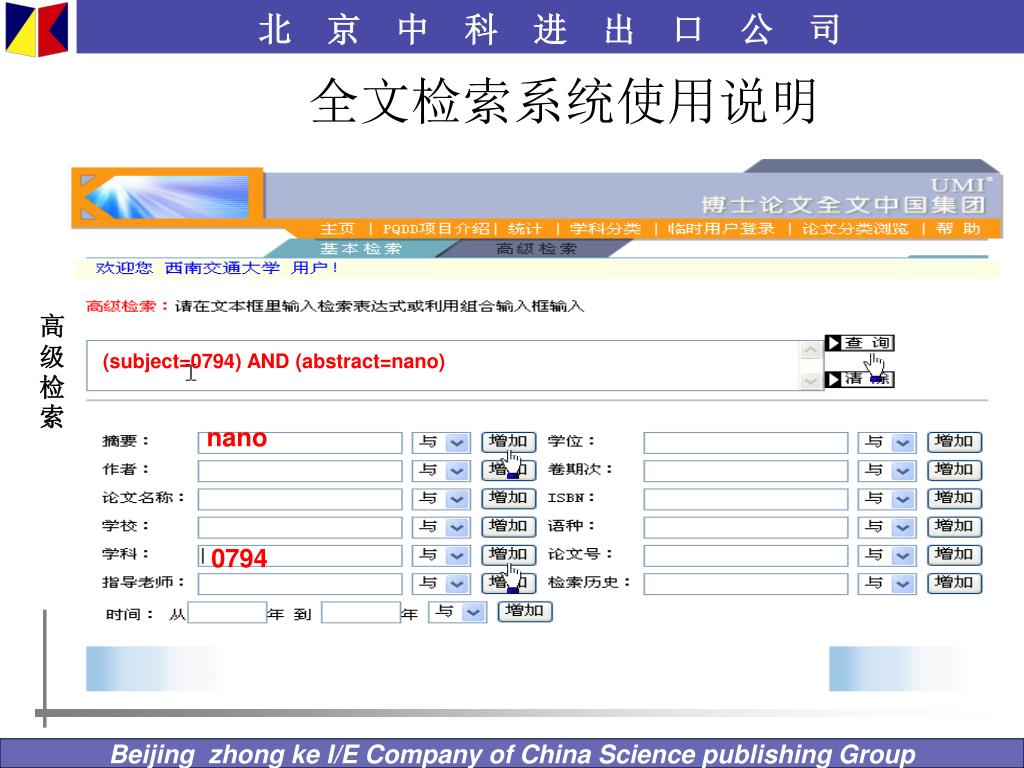1024x768 pixels.
Task: Click the expression box scroll up arrow
Action: tap(810, 351)
